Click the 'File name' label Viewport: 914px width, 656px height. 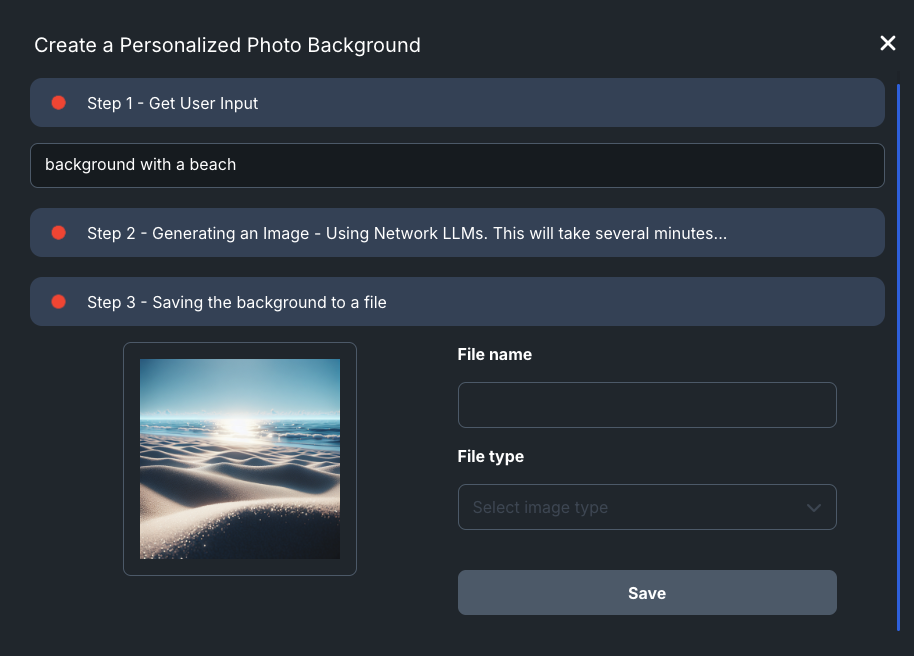[494, 355]
